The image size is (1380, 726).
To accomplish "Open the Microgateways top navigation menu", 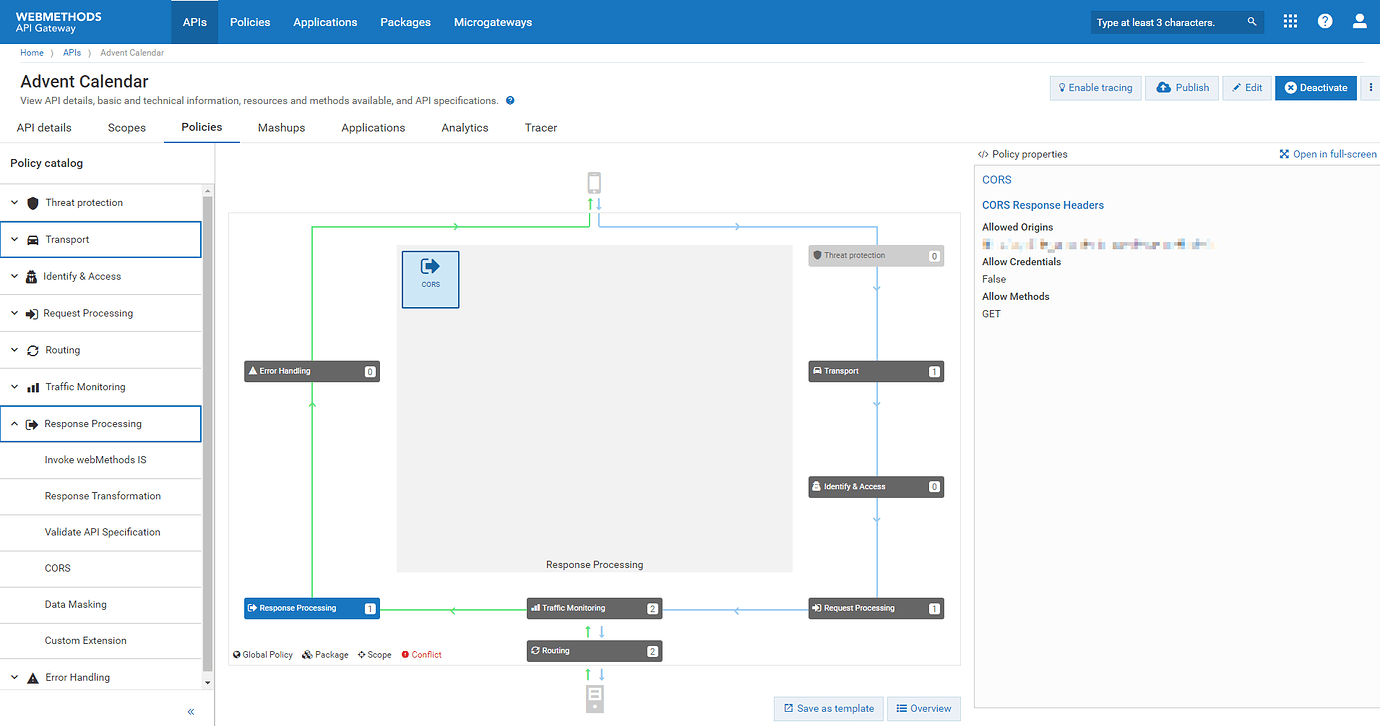I will (x=493, y=22).
